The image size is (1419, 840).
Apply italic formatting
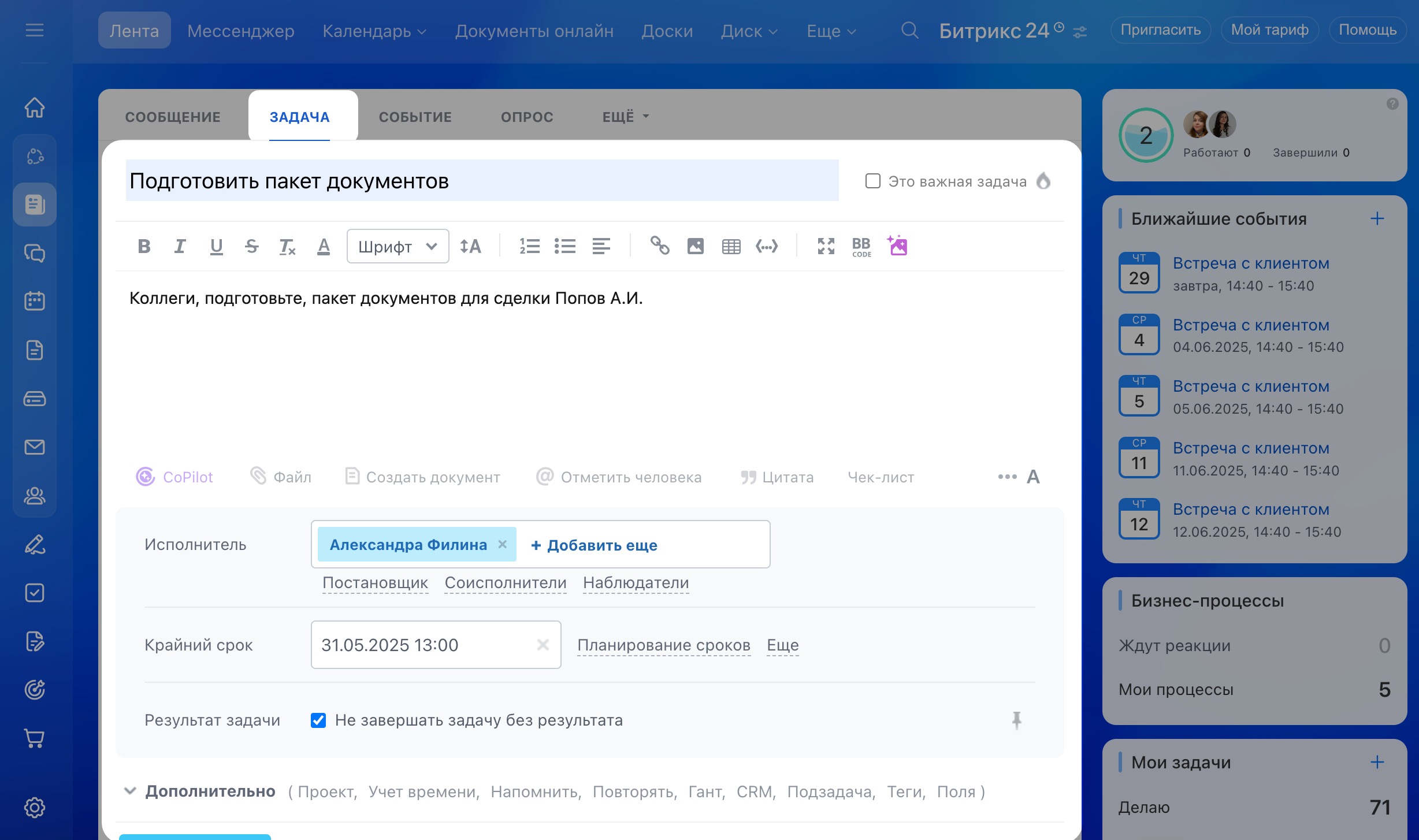[180, 246]
